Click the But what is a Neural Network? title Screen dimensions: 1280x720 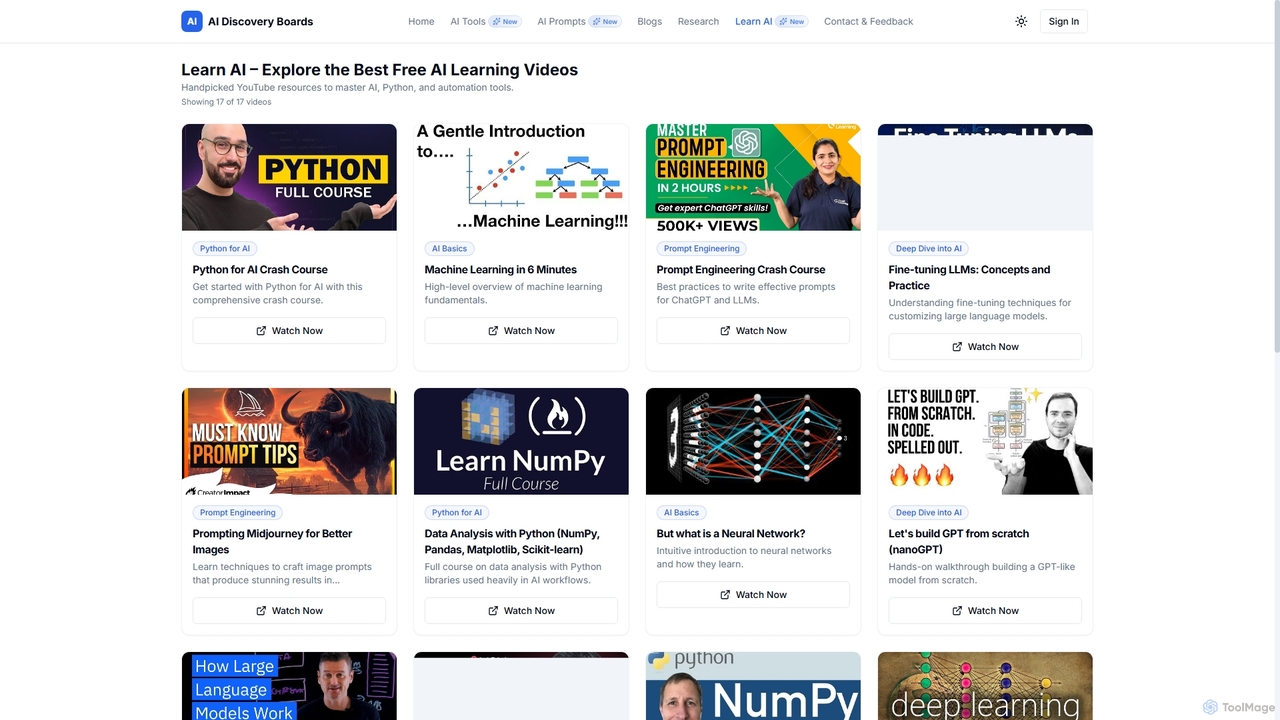[x=731, y=533]
